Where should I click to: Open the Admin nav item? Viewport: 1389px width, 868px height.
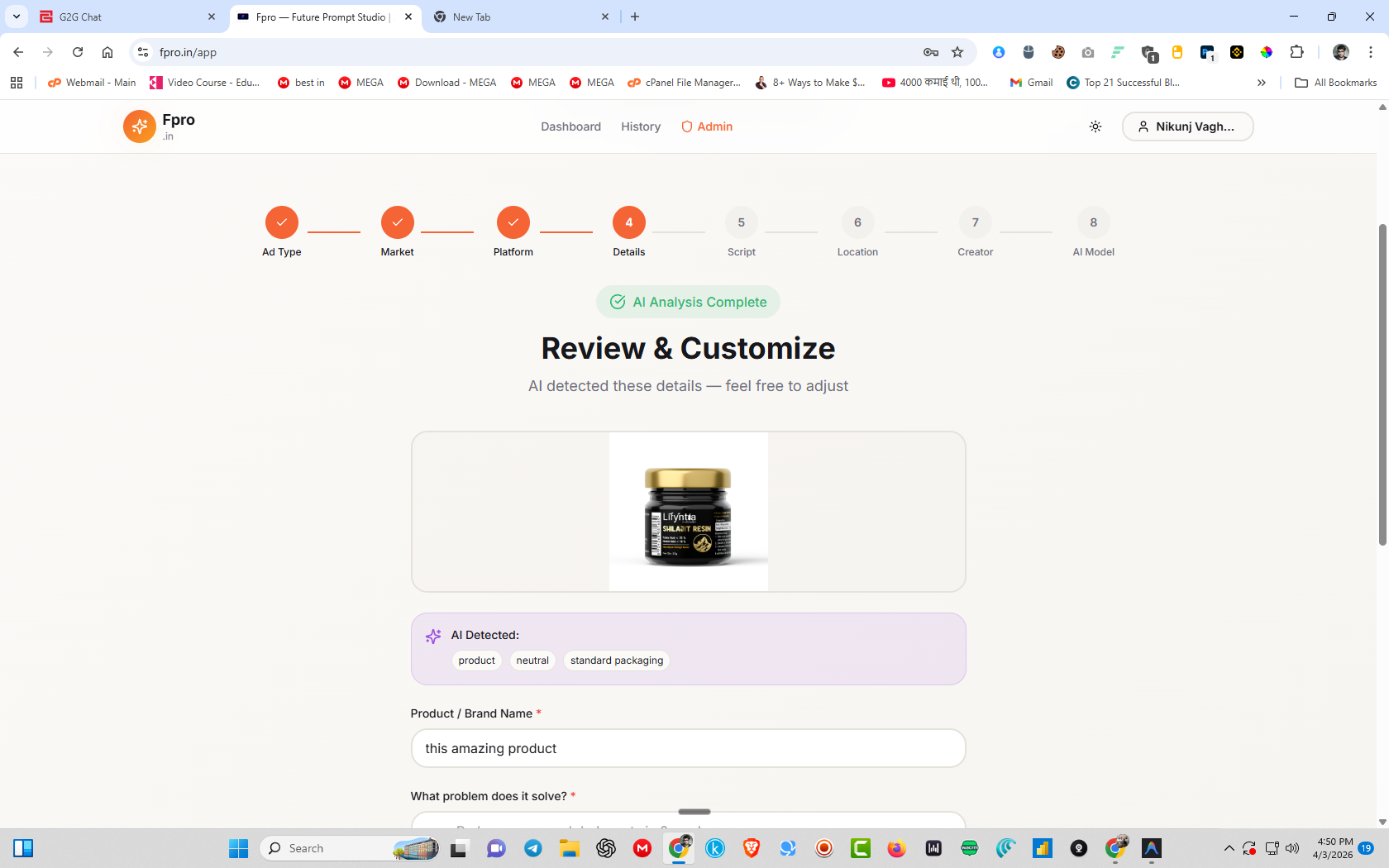pos(707,126)
